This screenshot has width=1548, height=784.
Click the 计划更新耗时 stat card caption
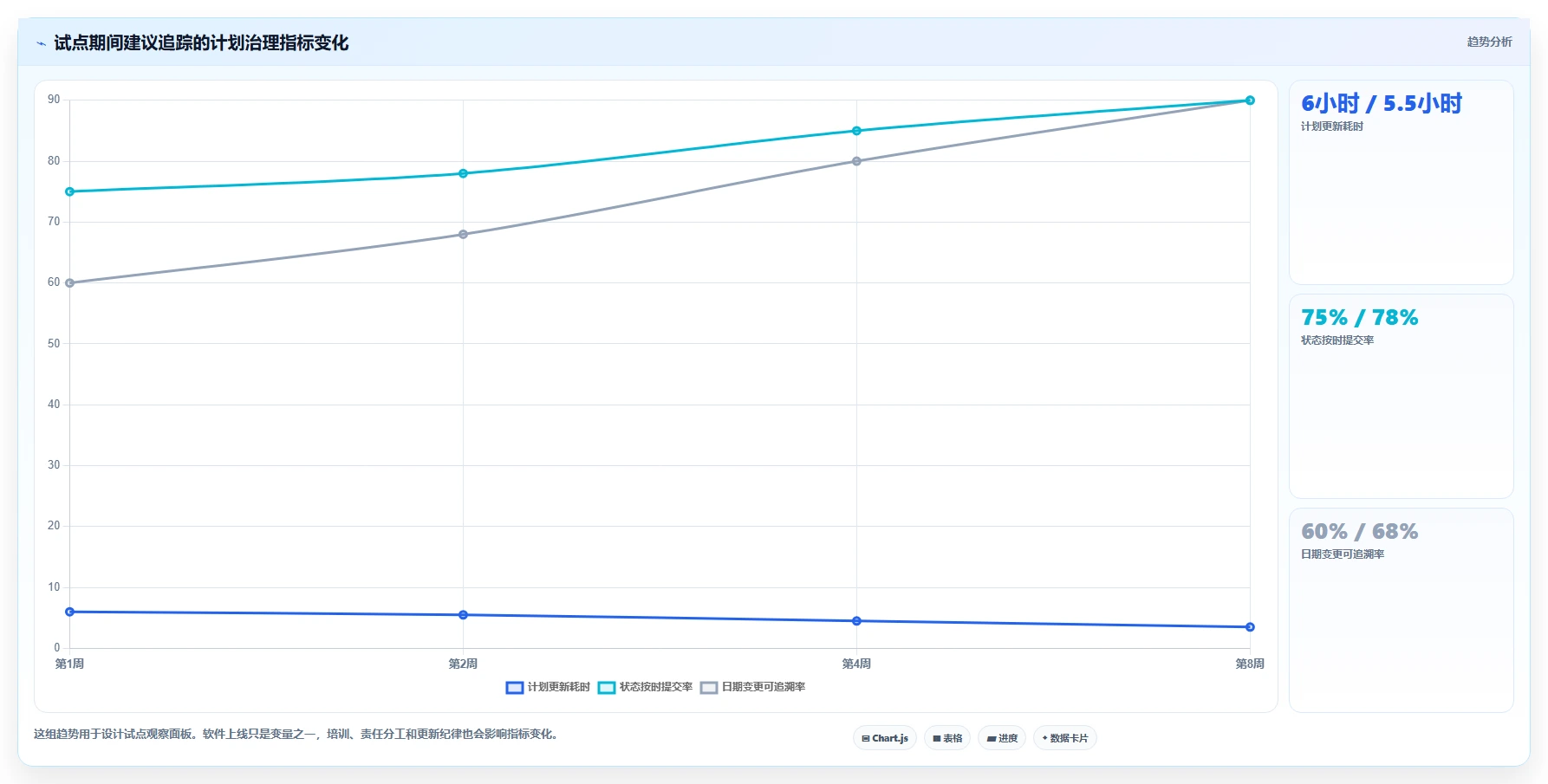click(1332, 126)
